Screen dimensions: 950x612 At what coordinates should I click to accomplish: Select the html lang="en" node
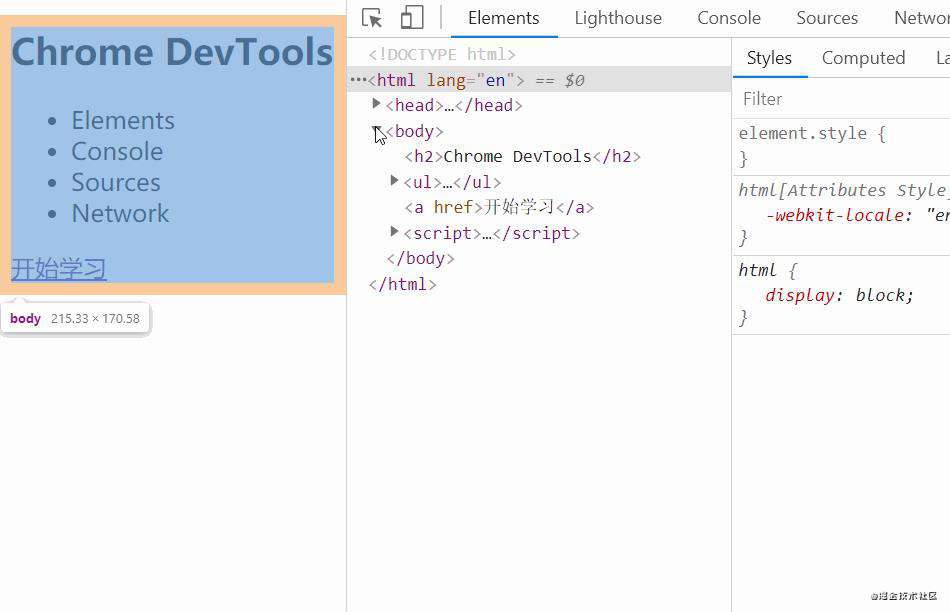(446, 80)
